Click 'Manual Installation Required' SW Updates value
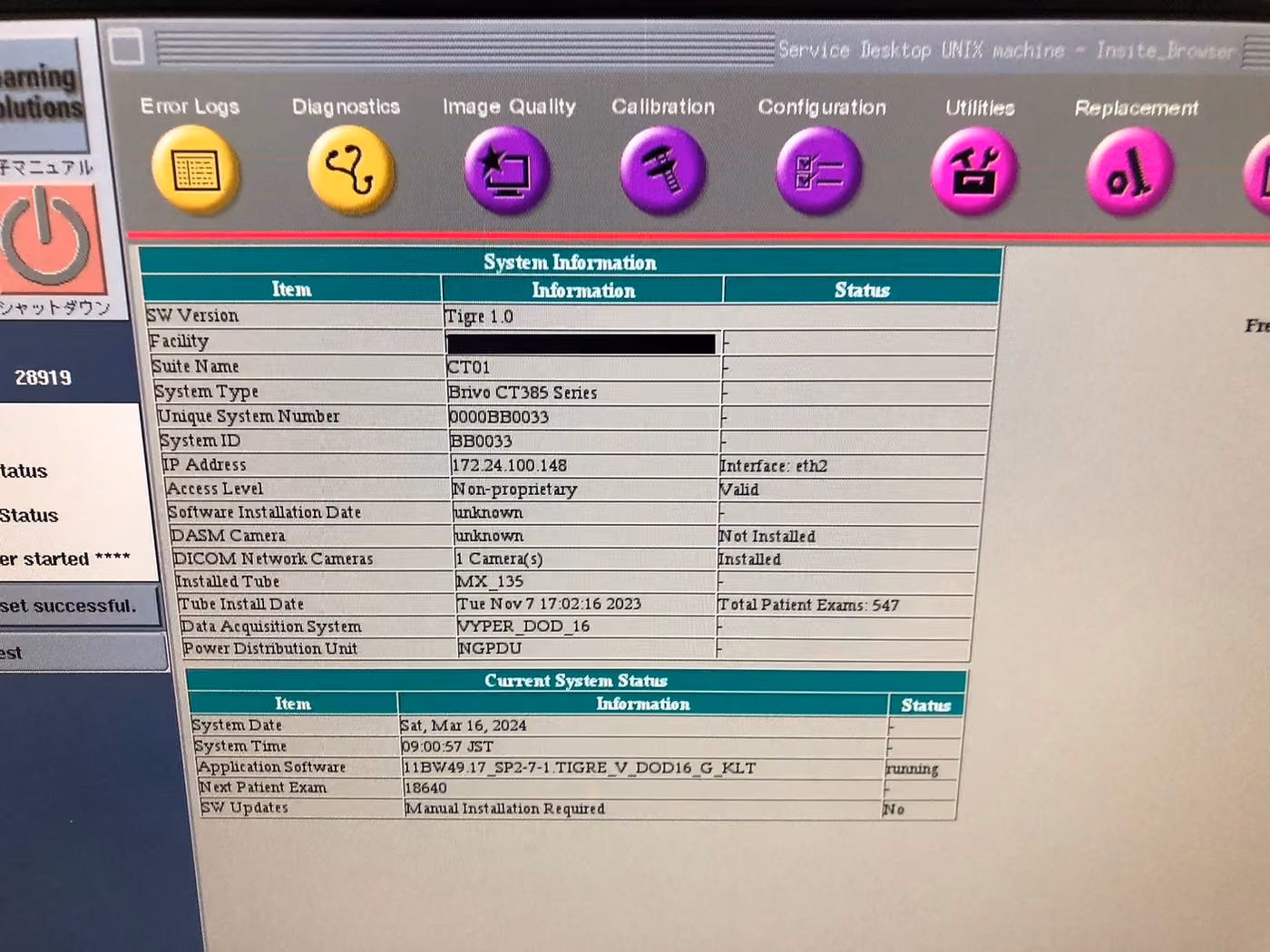The image size is (1270, 952). pos(505,808)
